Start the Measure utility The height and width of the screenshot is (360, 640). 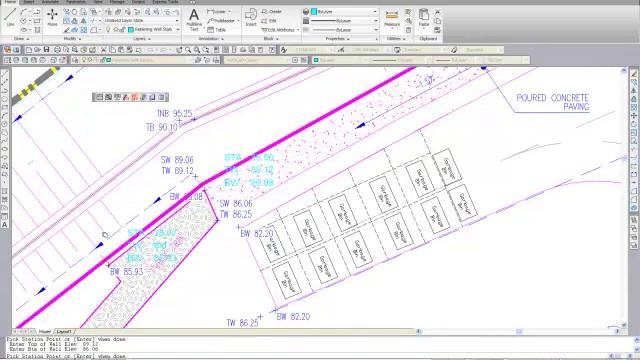392,18
